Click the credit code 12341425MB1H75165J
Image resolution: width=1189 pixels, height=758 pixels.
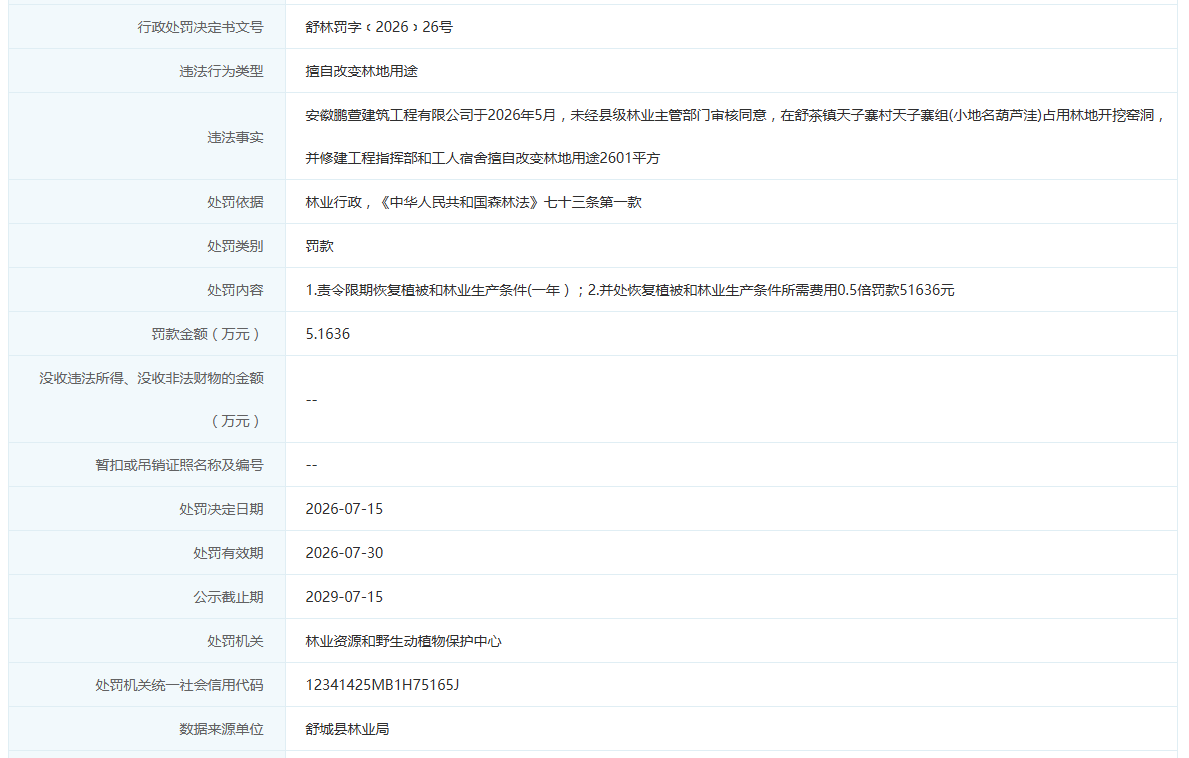[x=382, y=685]
